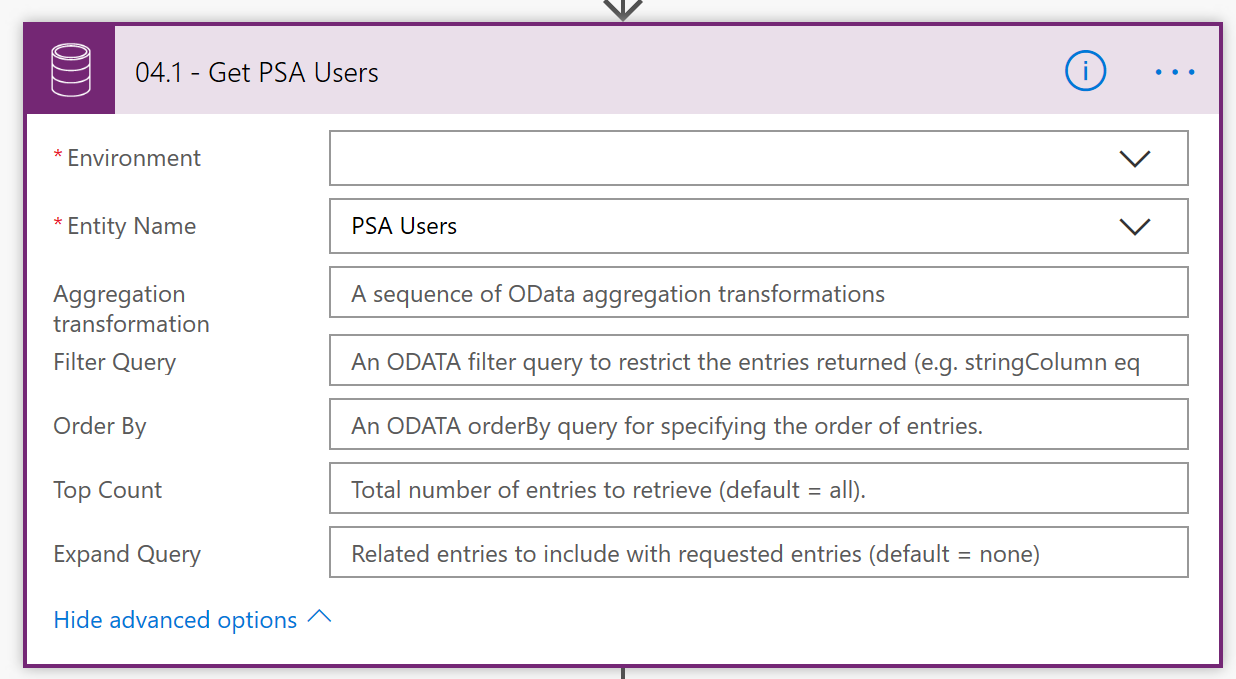Expand the Entity Name dropdown arrow
Viewport: 1236px width, 679px height.
tap(1135, 227)
